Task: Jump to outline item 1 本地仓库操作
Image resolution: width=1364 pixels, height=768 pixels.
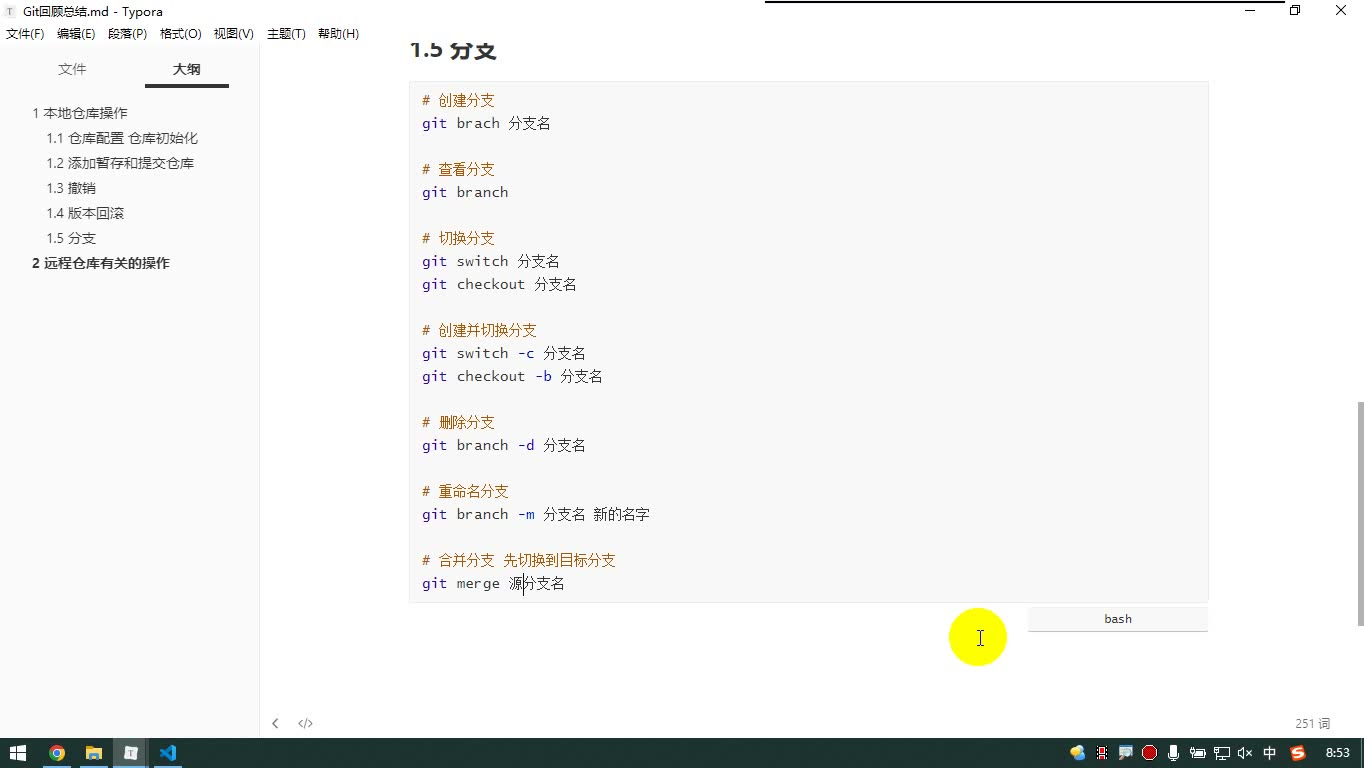Action: tap(80, 113)
